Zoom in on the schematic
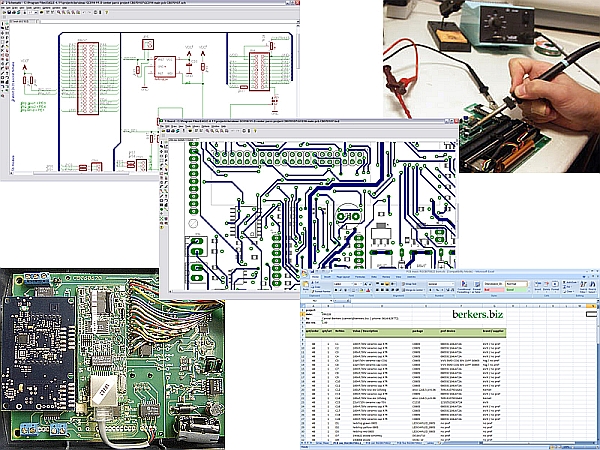Image resolution: width=600 pixels, height=450 pixels. [63, 12]
